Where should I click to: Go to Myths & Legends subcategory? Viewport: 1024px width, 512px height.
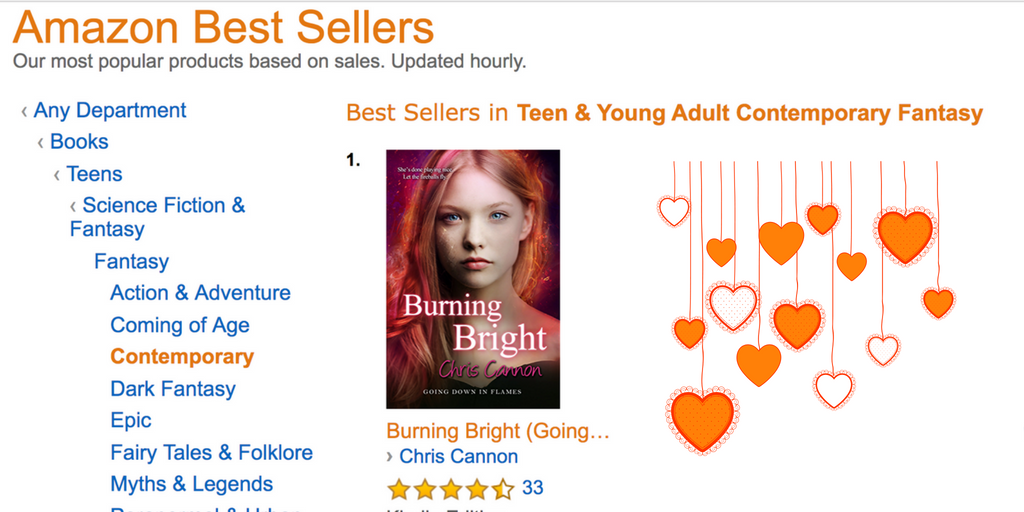[x=191, y=485]
